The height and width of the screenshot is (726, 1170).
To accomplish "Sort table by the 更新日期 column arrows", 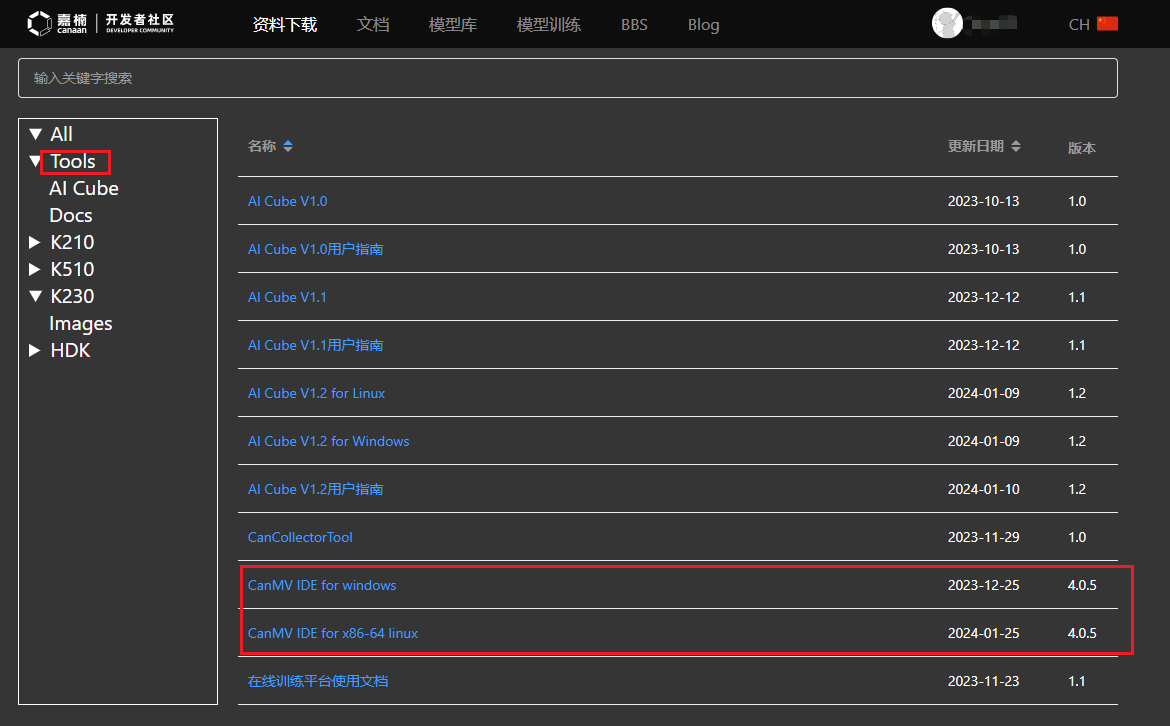I will [1016, 146].
